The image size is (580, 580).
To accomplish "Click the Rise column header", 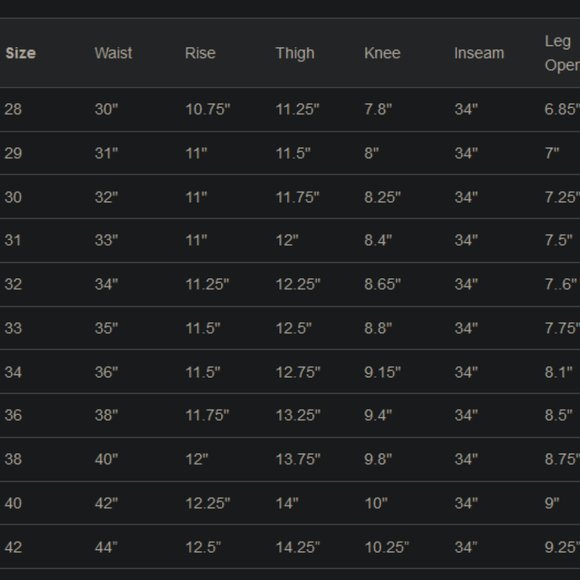I will point(200,53).
